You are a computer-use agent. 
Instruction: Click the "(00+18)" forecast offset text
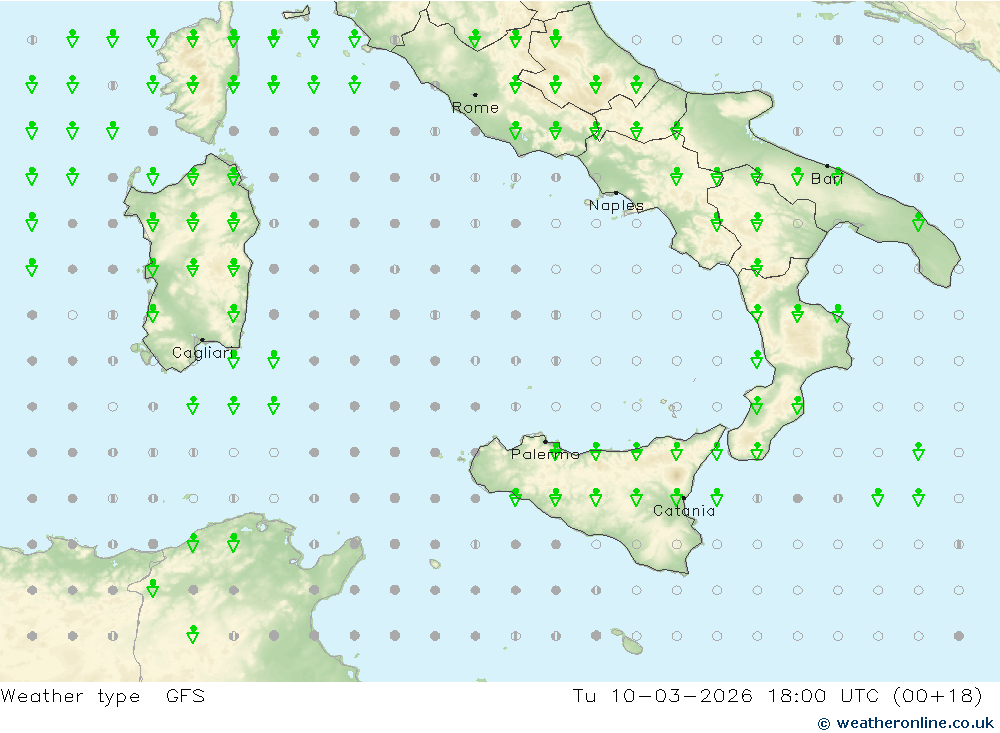[x=938, y=696]
